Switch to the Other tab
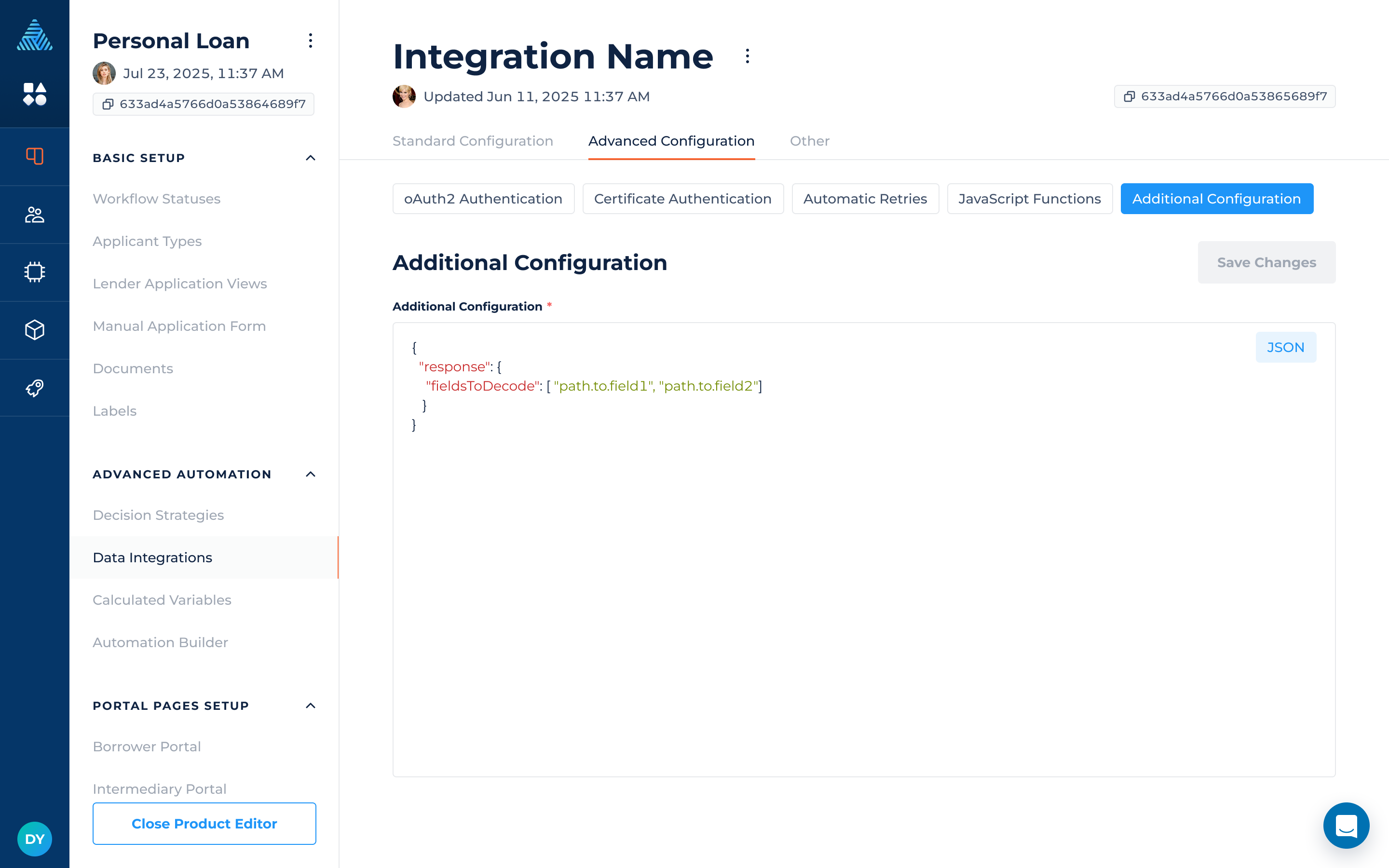The width and height of the screenshot is (1389, 868). [809, 141]
